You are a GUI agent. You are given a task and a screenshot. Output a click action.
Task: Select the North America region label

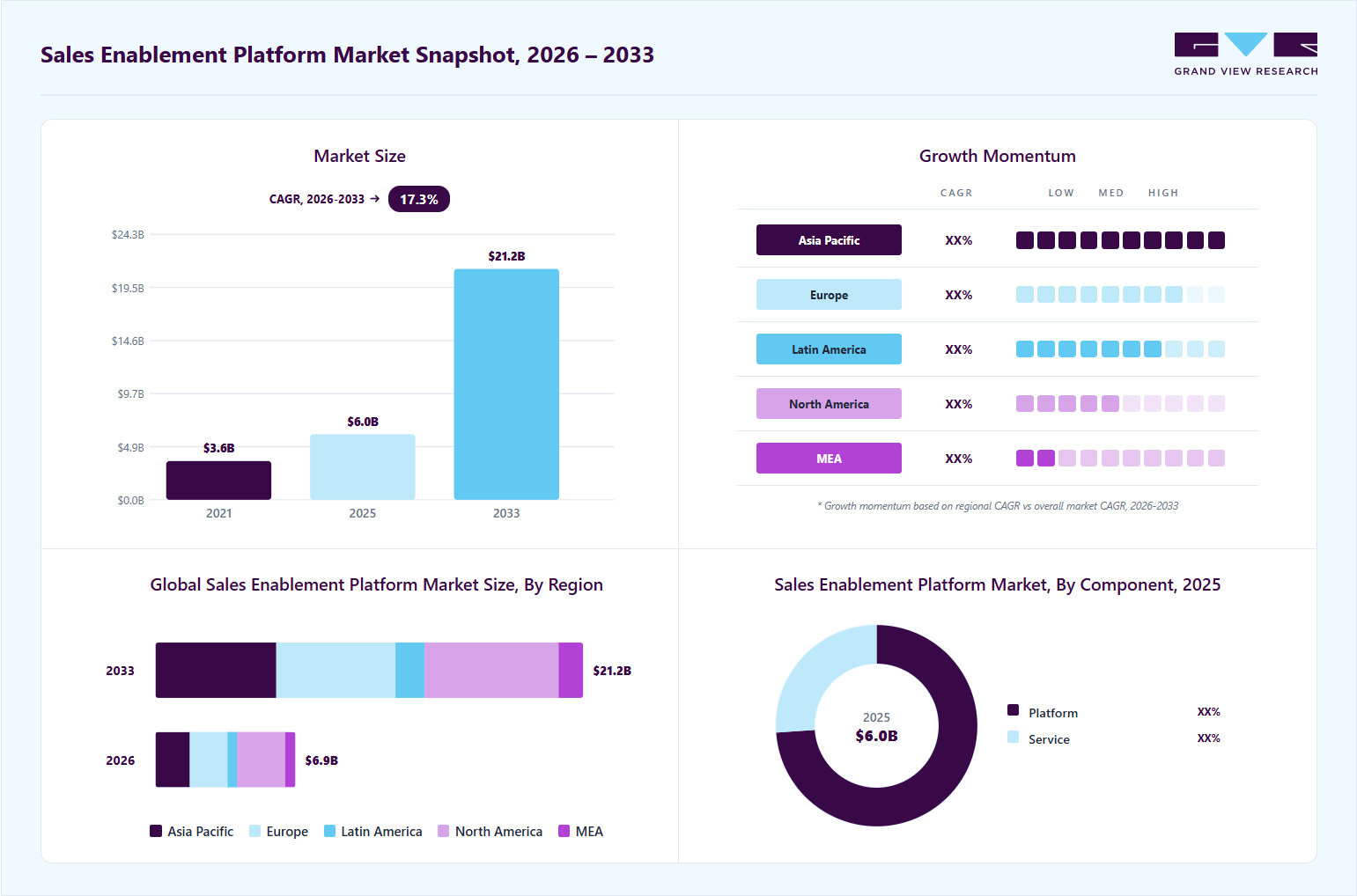[x=829, y=404]
